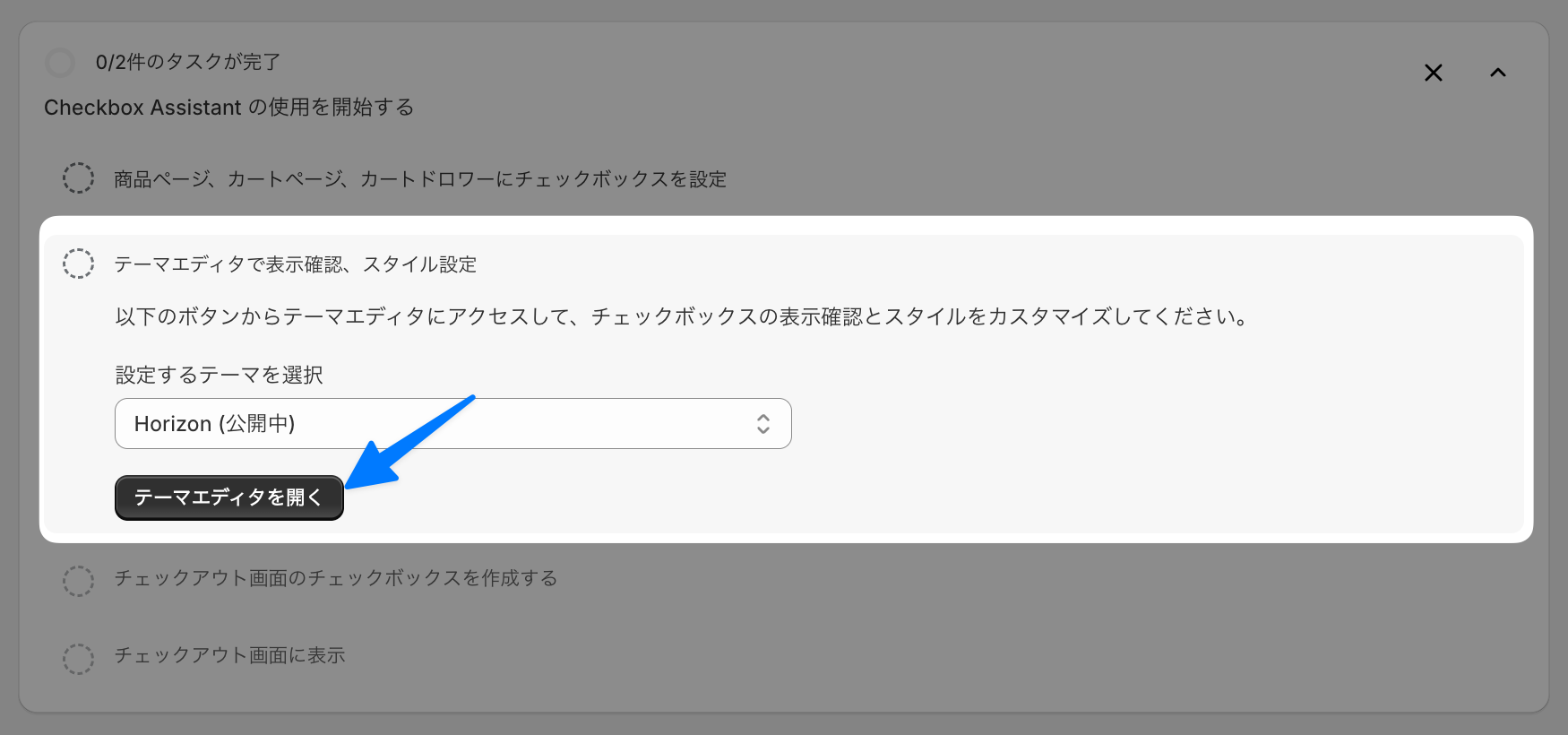
Task: Select the テーマエディタで表示確認、スタイル設定 step title
Action: pos(295,264)
